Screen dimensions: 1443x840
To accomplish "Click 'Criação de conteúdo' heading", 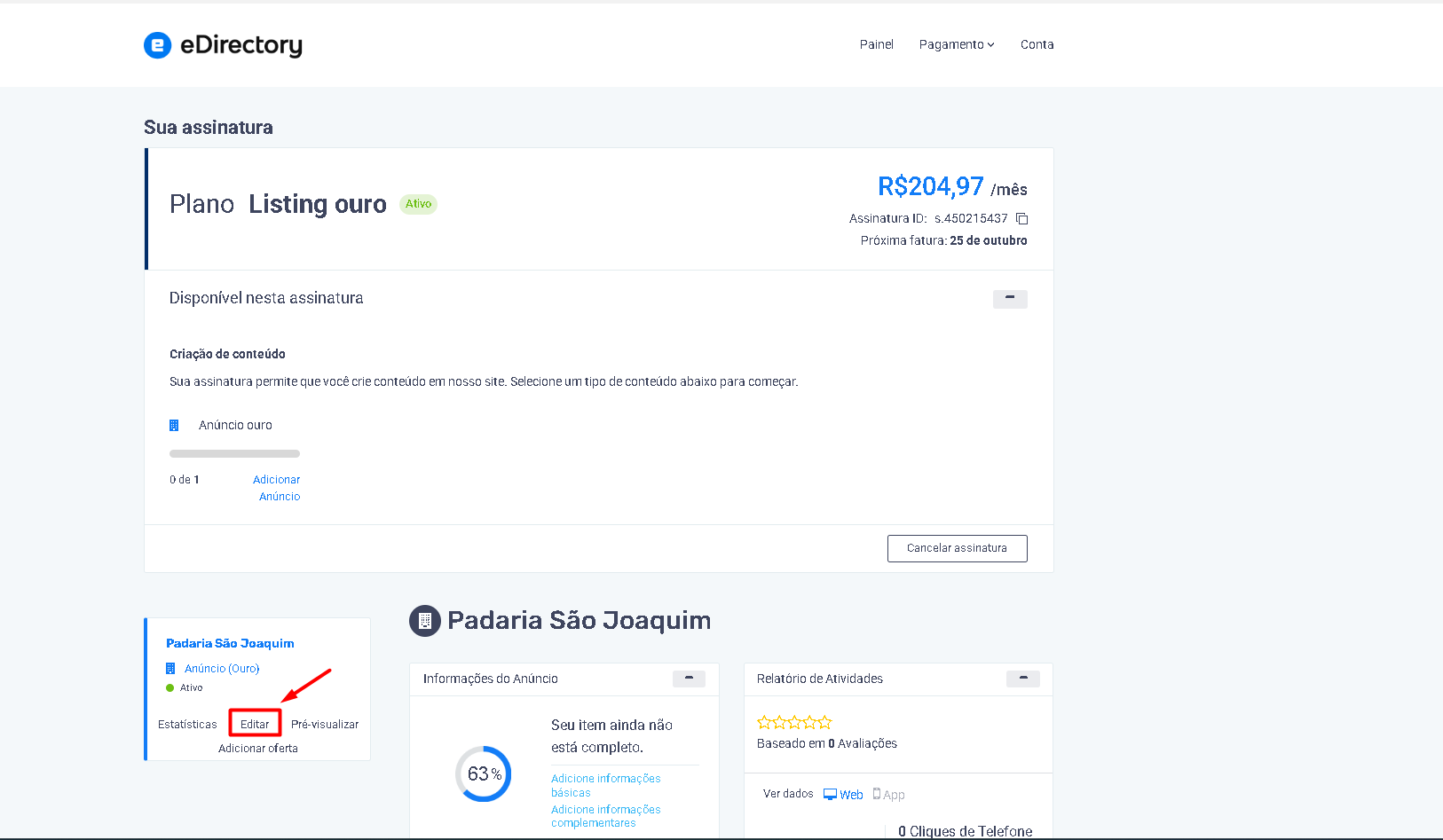I will [227, 354].
